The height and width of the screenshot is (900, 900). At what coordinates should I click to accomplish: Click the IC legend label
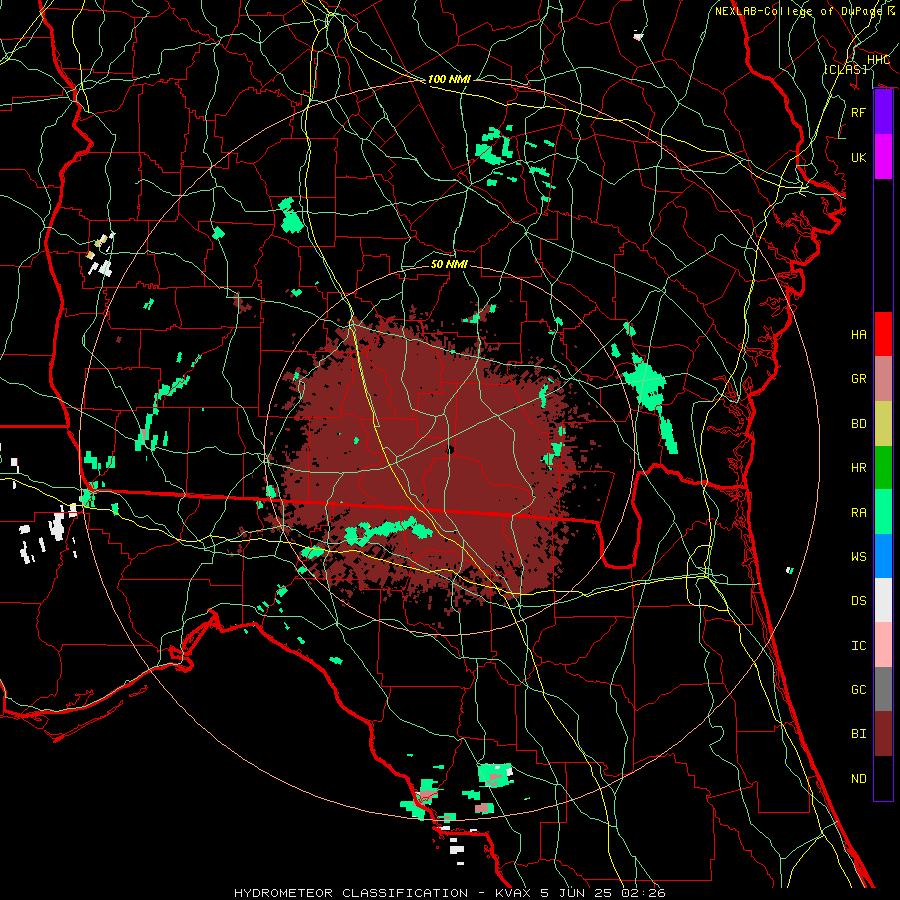pos(859,646)
